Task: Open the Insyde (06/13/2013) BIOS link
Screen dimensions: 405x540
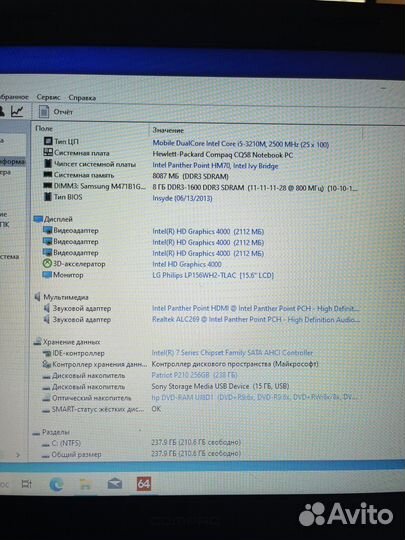Action: click(182, 198)
